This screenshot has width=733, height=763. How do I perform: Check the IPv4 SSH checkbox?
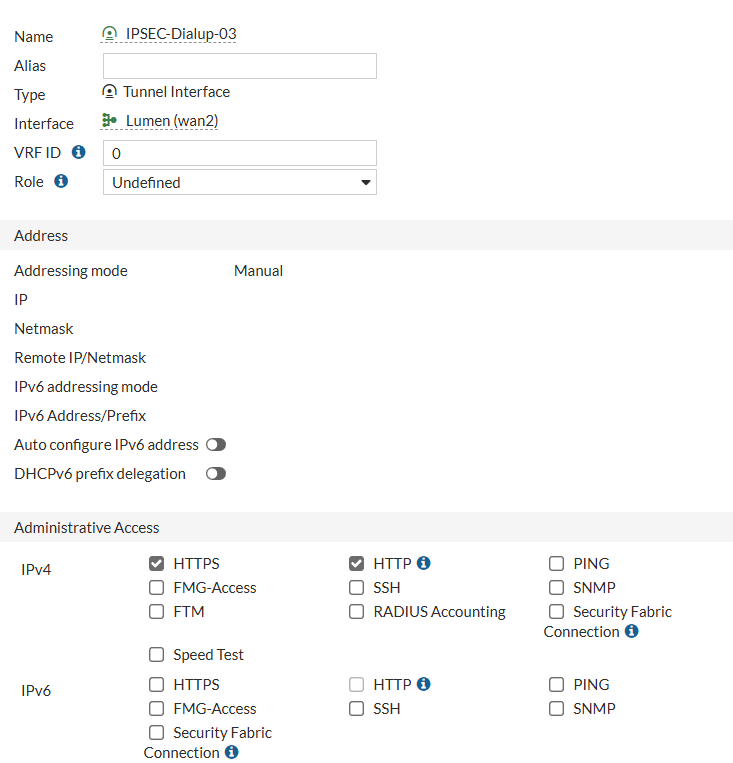[356, 588]
